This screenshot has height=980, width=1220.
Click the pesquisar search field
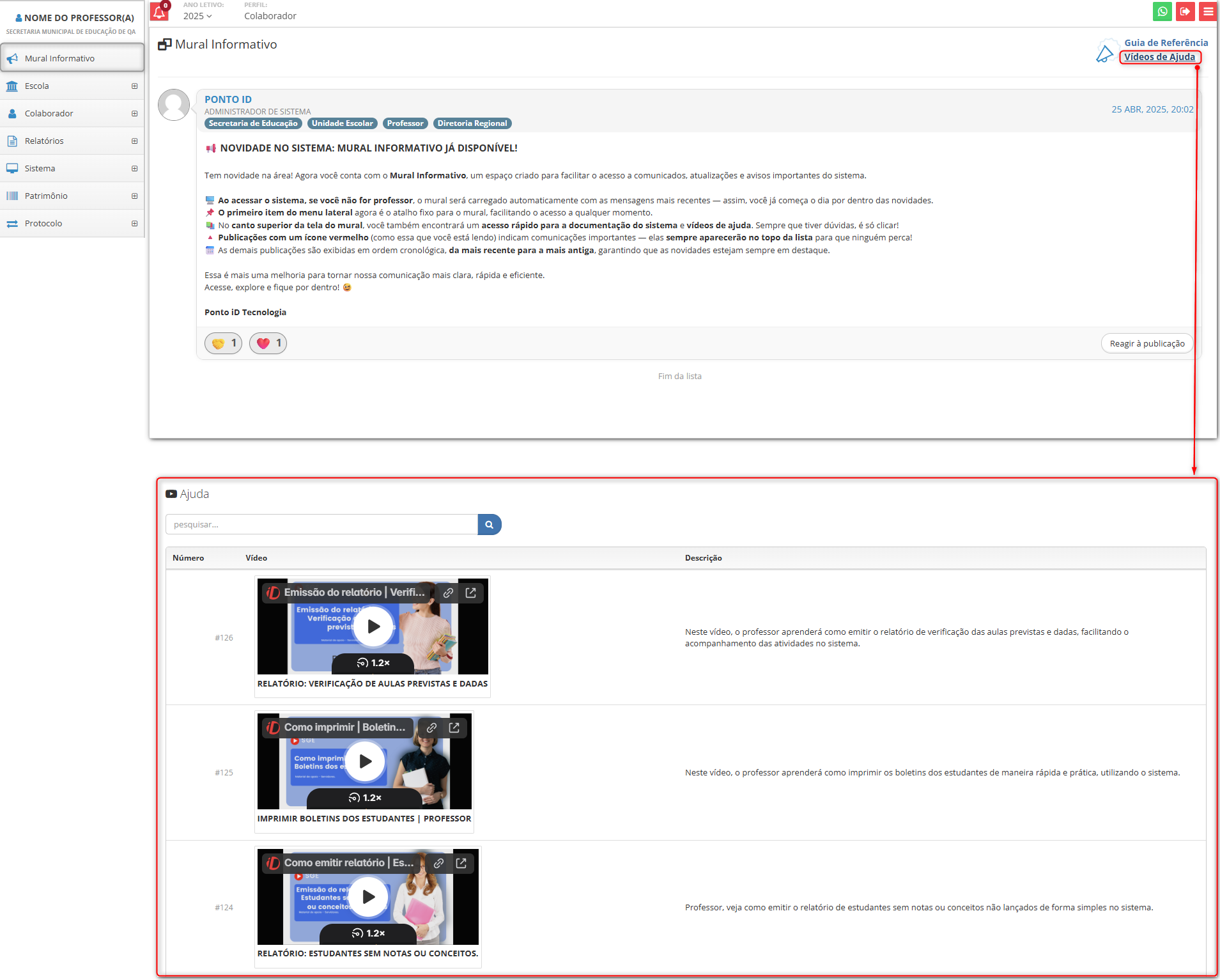[x=321, y=524]
